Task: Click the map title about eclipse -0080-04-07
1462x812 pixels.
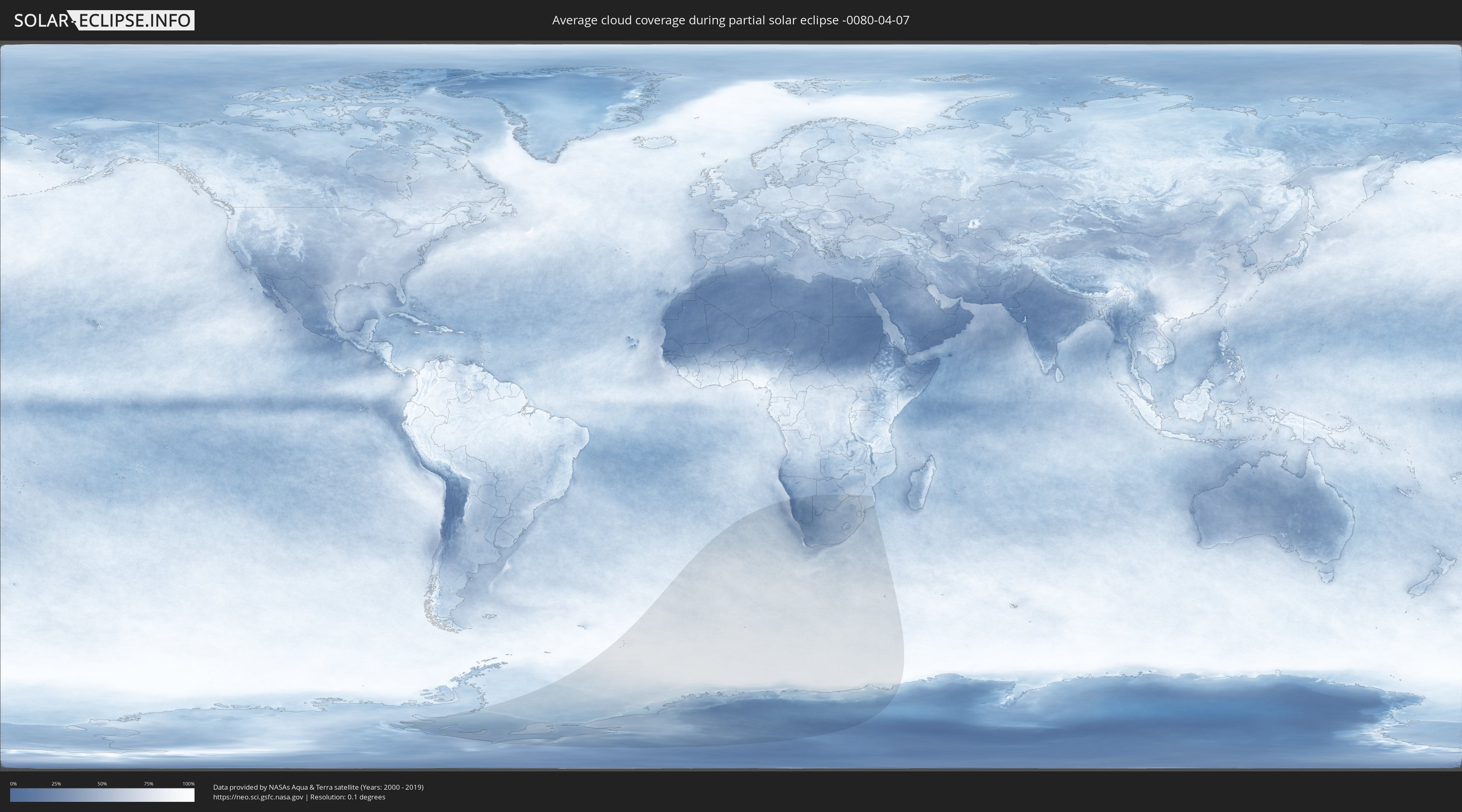Action: pos(731,20)
